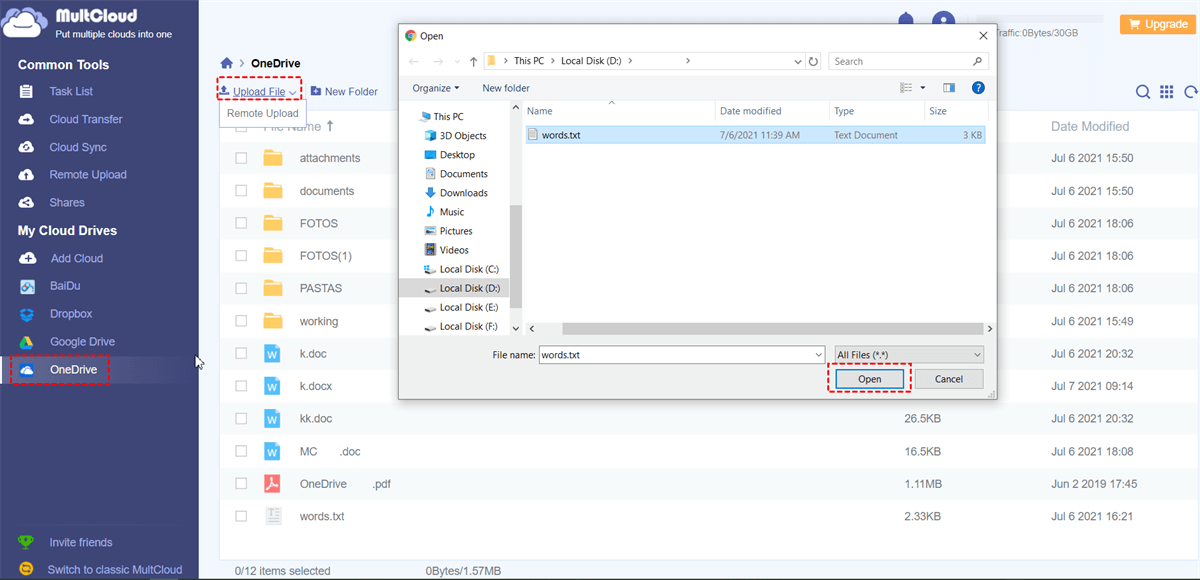Open the Cloud Sync tool
This screenshot has height=580, width=1200.
pyautogui.click(x=78, y=147)
